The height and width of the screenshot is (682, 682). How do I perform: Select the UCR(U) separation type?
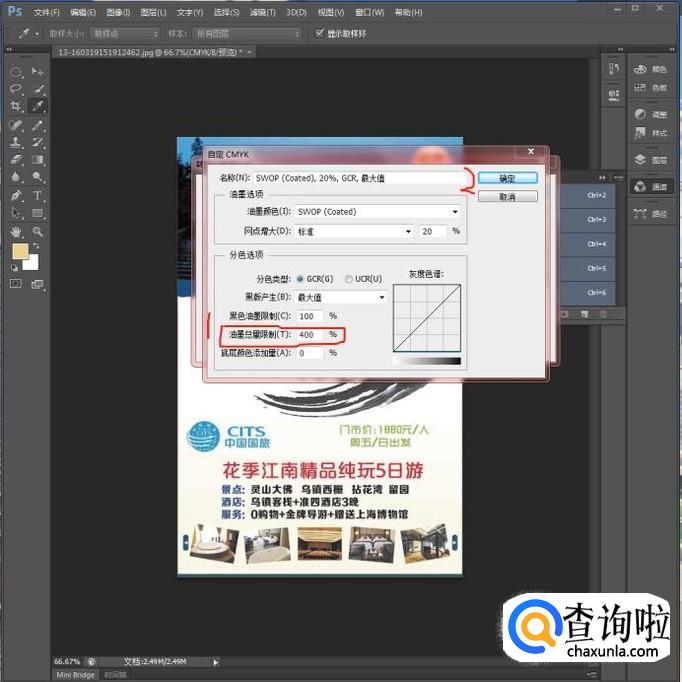pos(348,279)
